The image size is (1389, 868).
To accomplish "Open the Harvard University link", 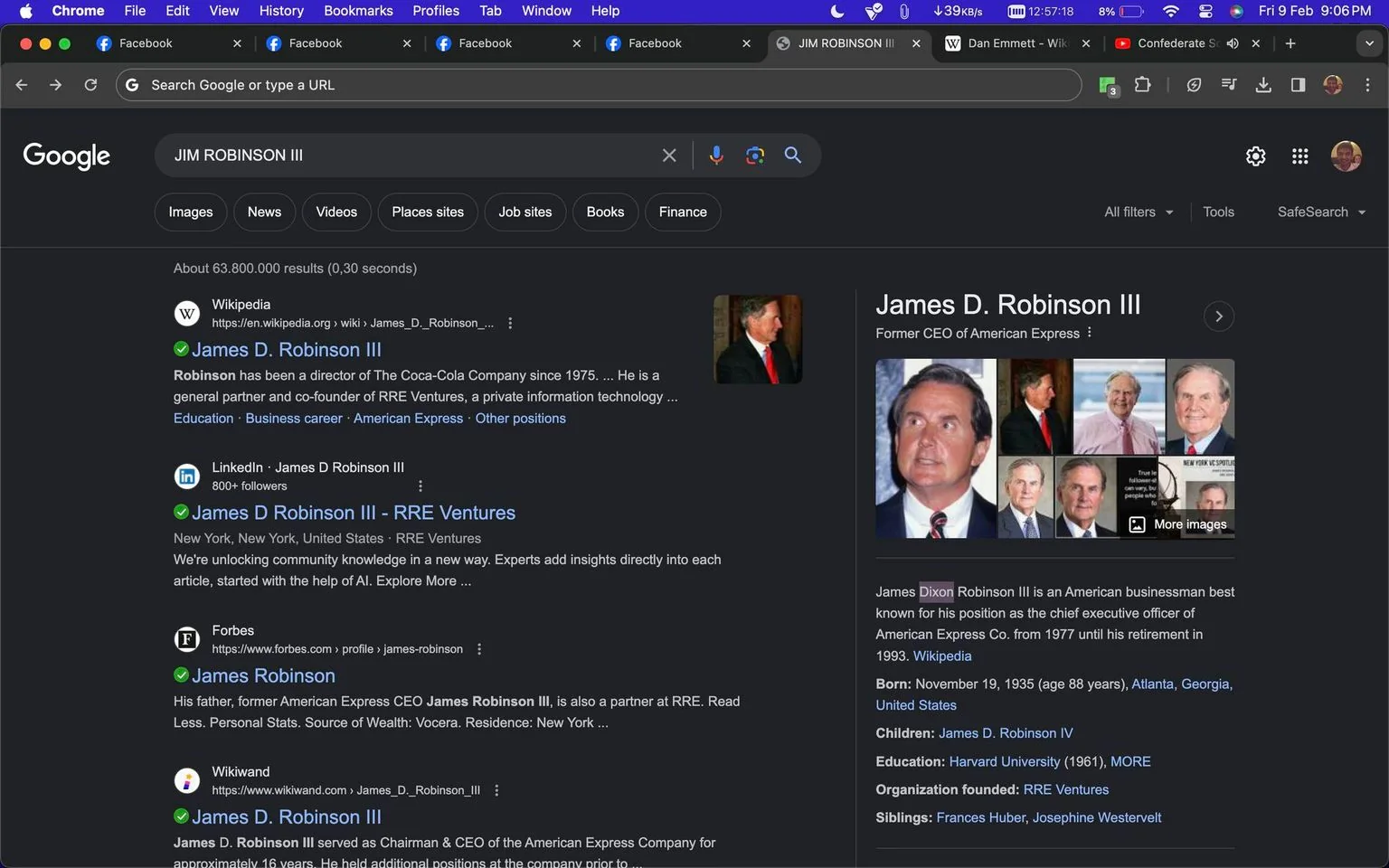I will tap(1004, 762).
